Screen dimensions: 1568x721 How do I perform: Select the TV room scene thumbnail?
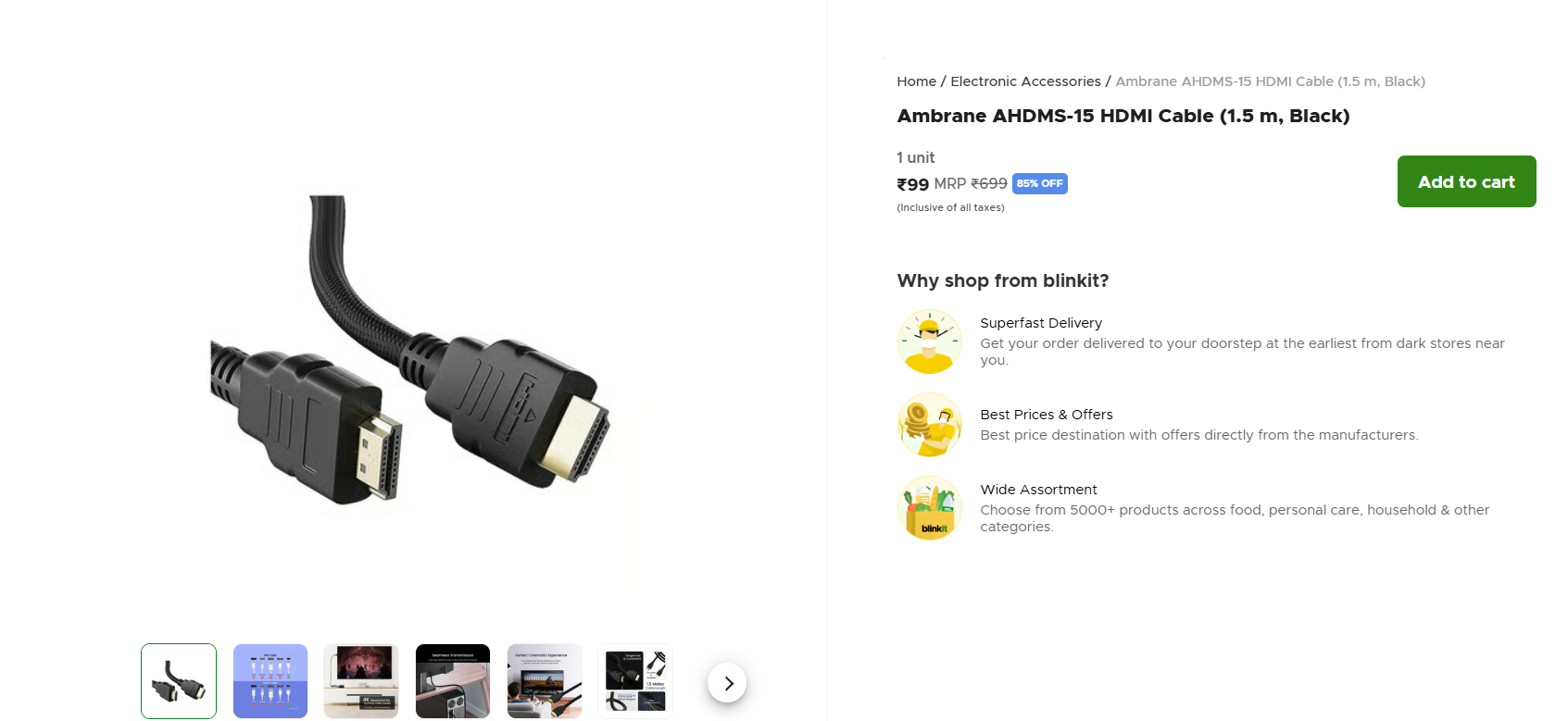361,681
